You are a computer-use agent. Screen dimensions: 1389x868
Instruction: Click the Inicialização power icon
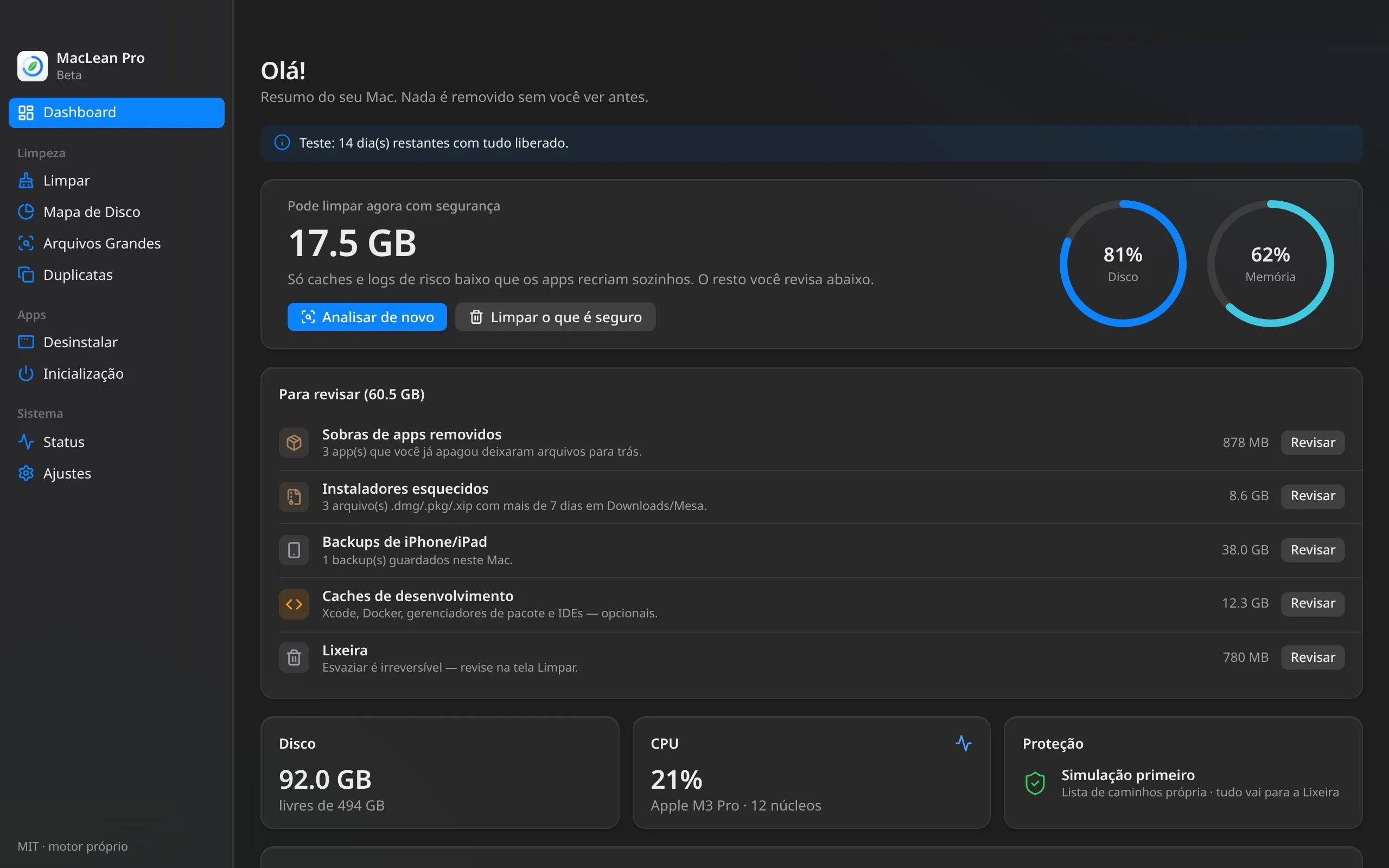(x=26, y=374)
